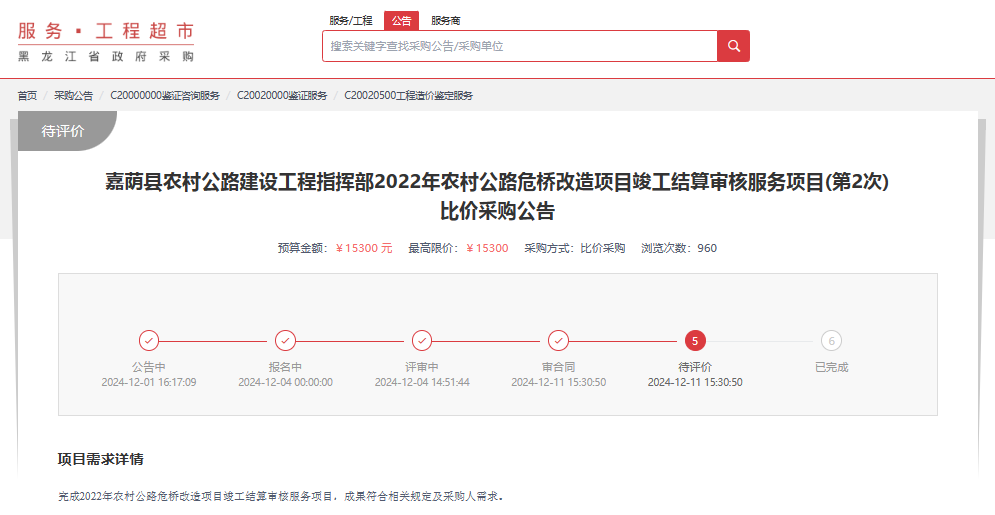The height and width of the screenshot is (515, 995).
Task: Click the 项目需求详情 section heading
Action: point(100,460)
